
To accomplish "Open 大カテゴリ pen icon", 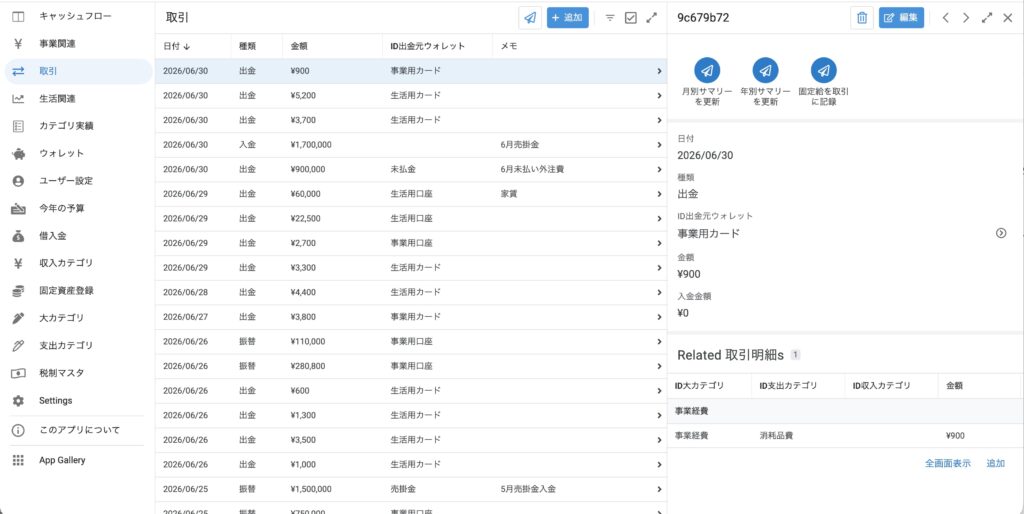I will [x=18, y=318].
